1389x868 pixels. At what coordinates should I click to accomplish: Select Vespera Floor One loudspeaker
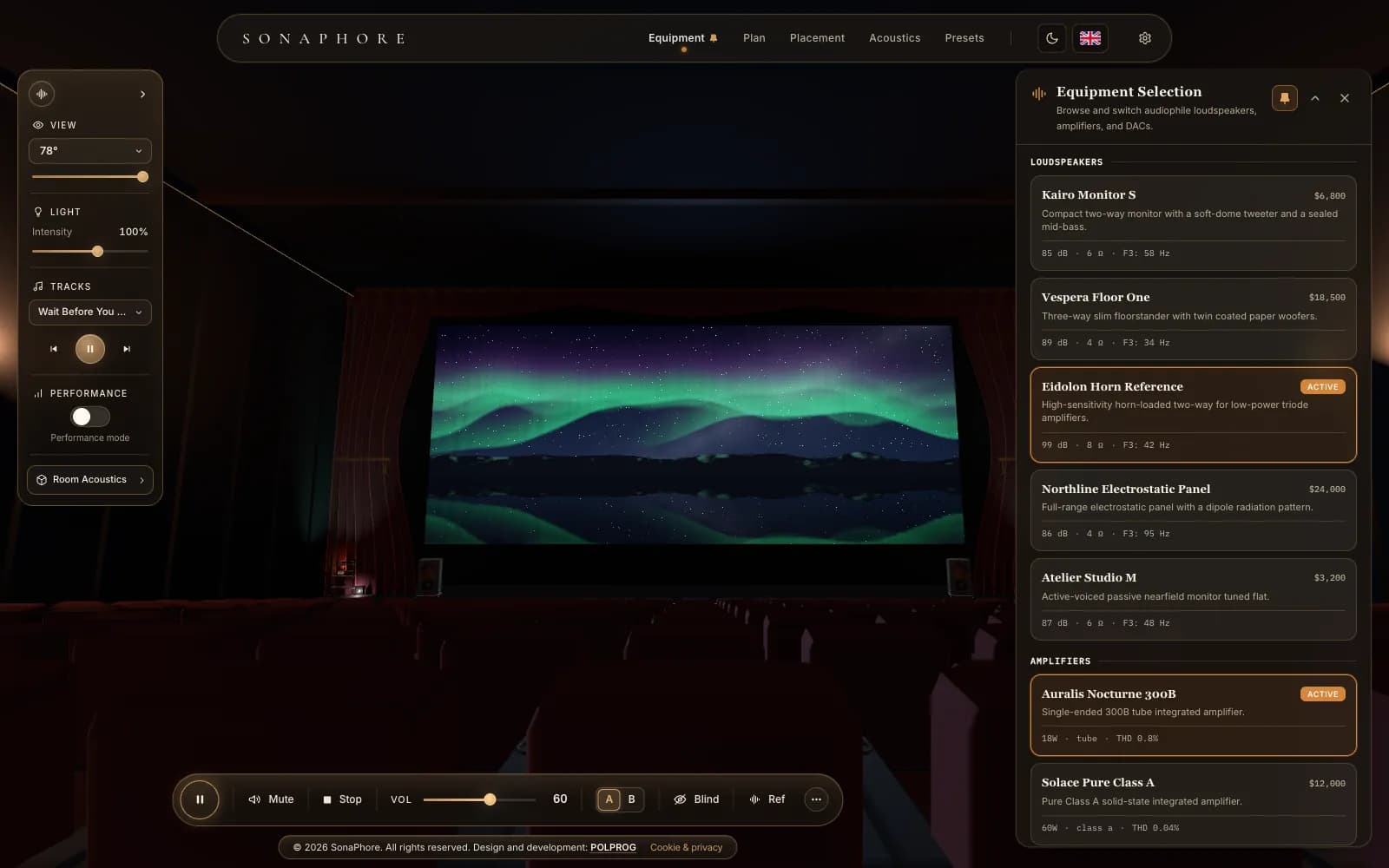point(1193,319)
